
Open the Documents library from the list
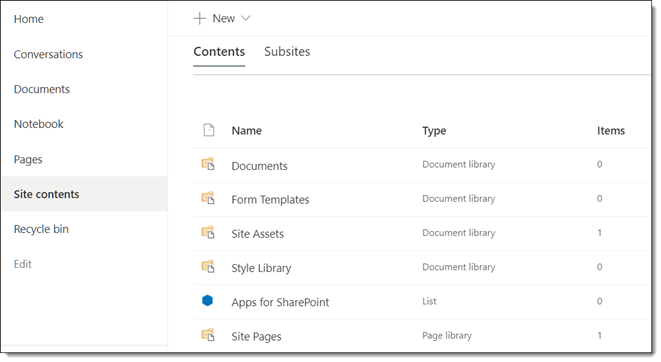260,166
